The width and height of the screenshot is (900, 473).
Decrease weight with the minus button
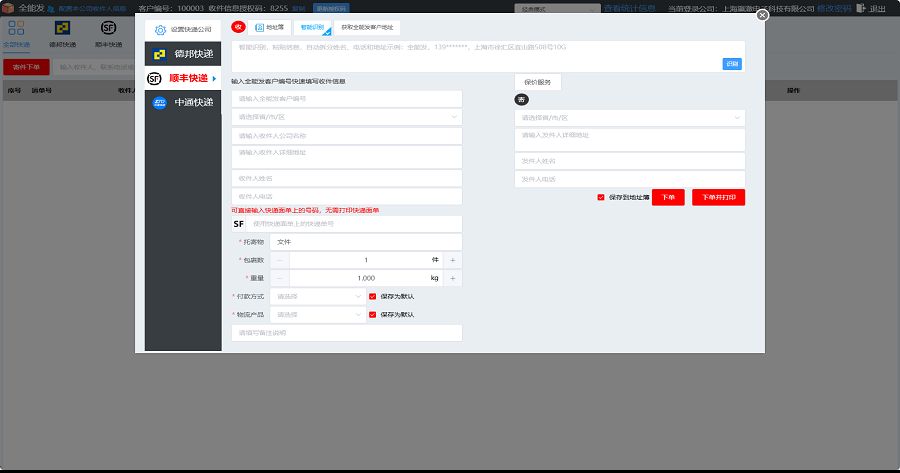(x=279, y=278)
